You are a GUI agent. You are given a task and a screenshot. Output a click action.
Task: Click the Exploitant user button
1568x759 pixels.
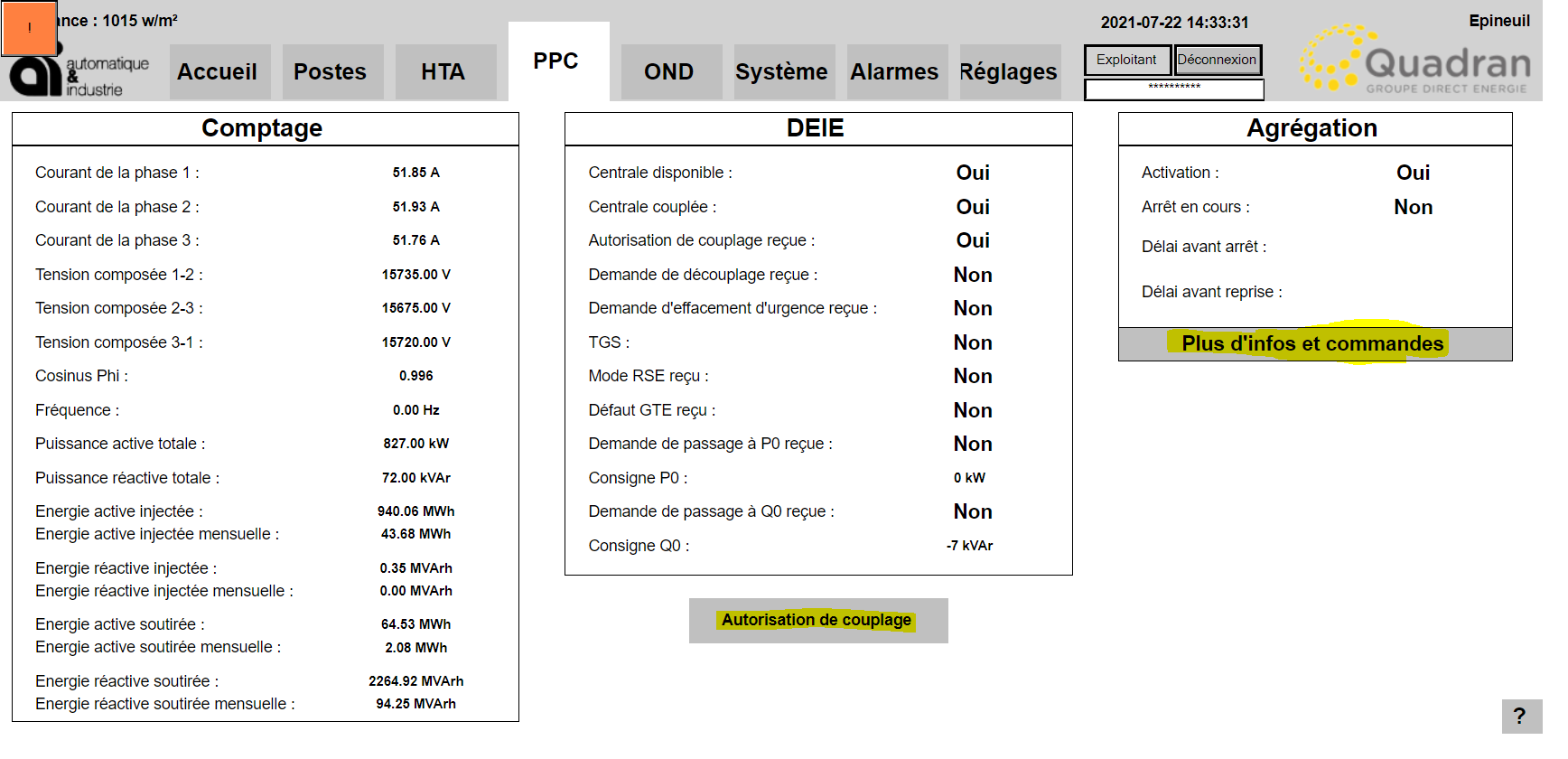click(x=1126, y=60)
